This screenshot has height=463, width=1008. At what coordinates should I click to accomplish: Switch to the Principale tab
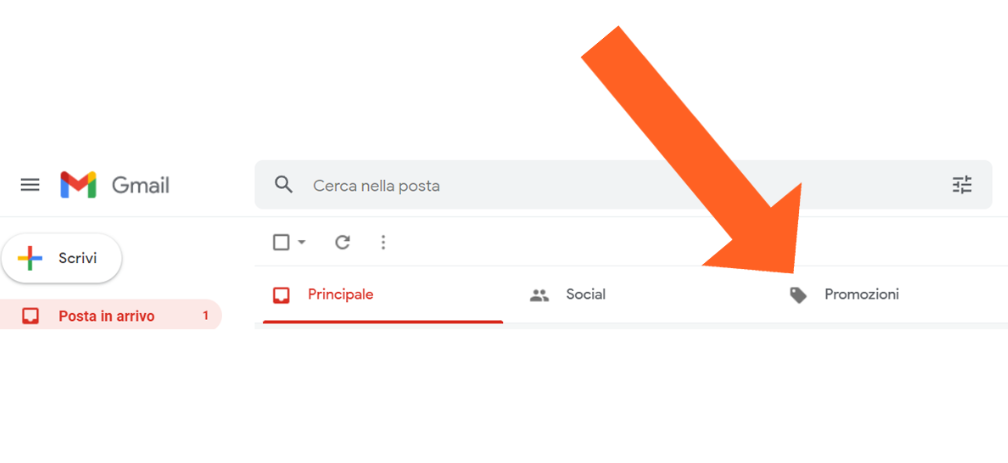383,295
